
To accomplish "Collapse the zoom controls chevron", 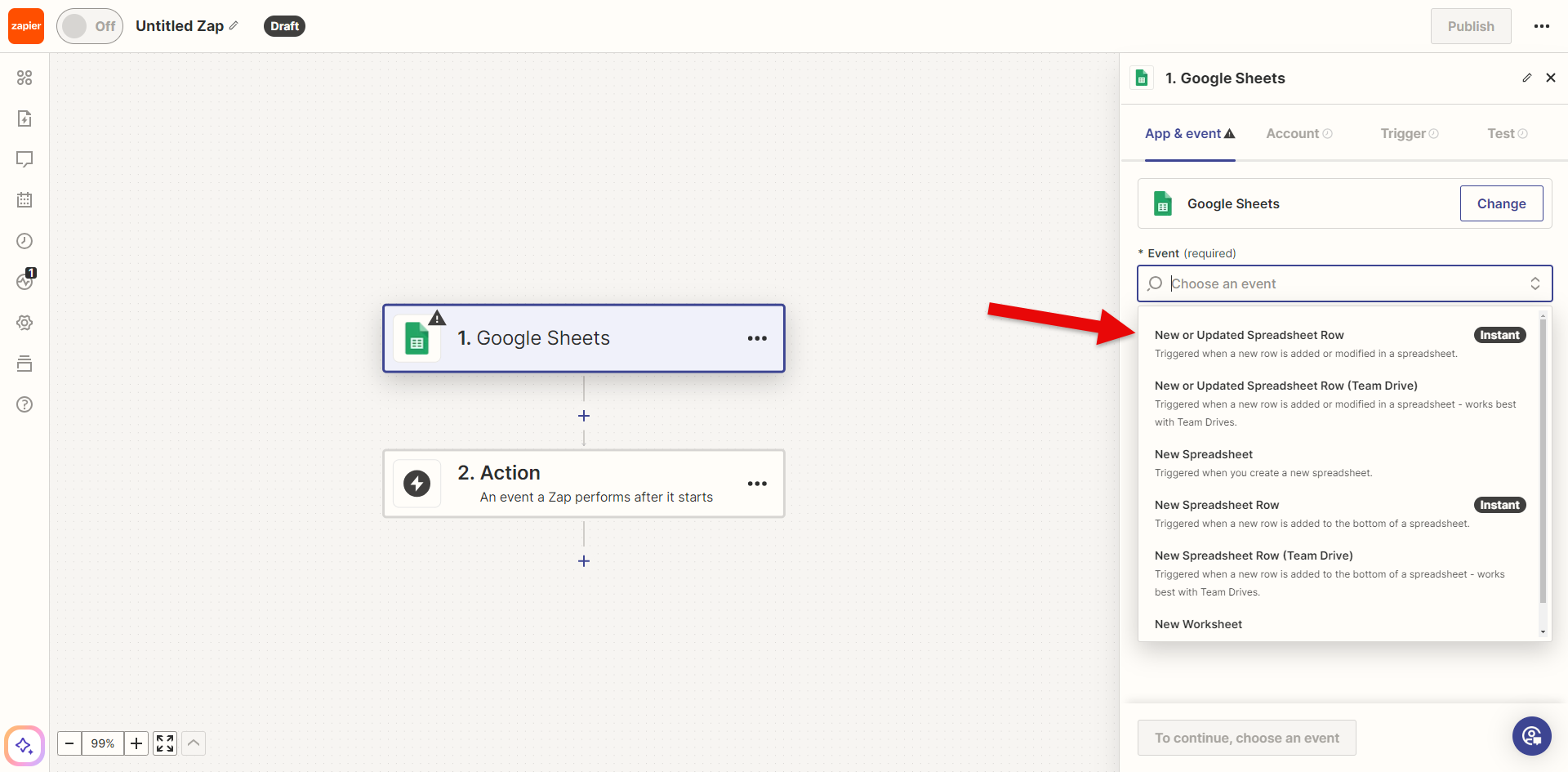I will point(194,743).
